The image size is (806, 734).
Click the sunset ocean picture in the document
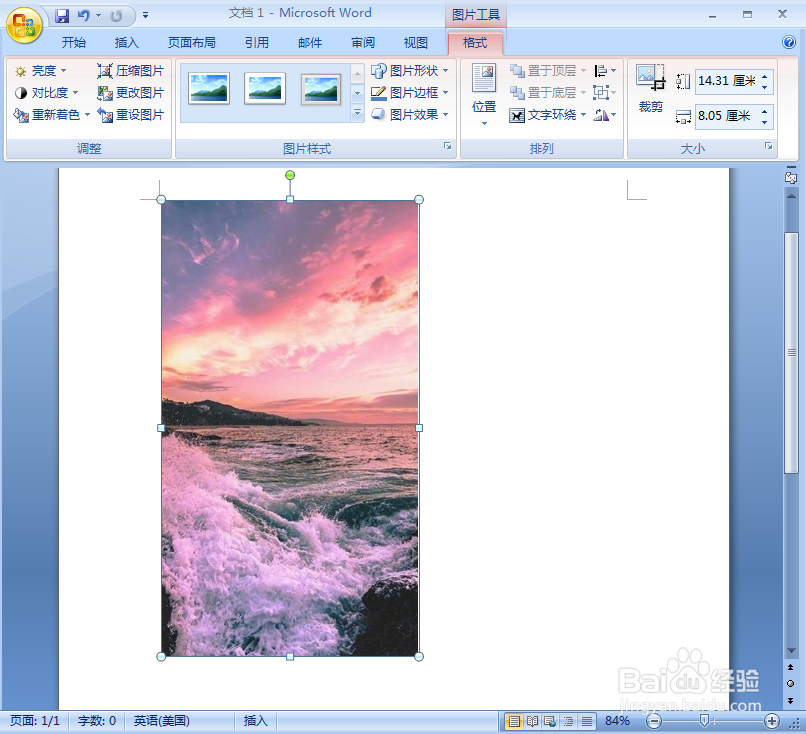290,428
